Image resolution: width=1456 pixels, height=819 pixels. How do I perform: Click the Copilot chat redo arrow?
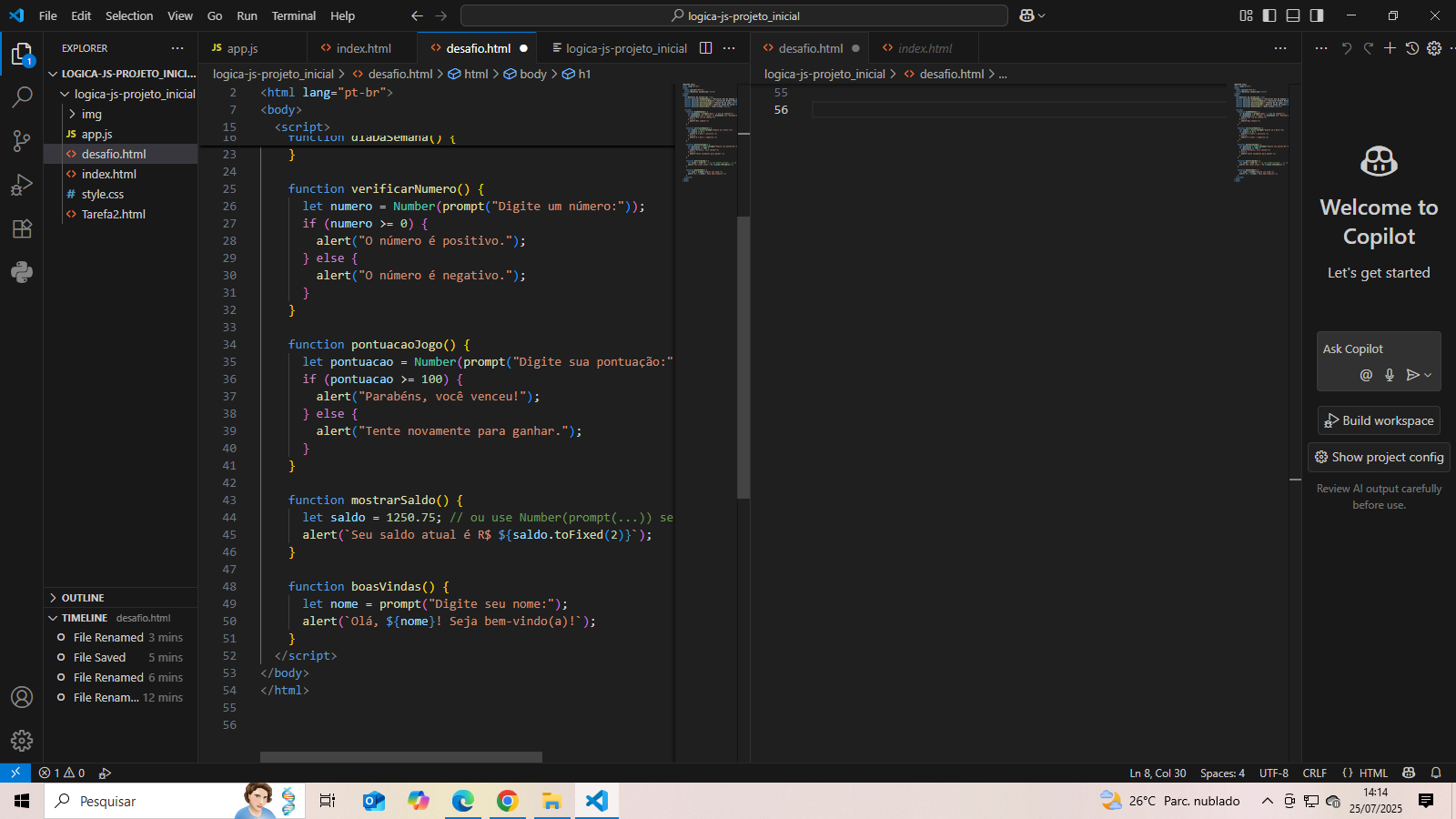pos(1369,48)
